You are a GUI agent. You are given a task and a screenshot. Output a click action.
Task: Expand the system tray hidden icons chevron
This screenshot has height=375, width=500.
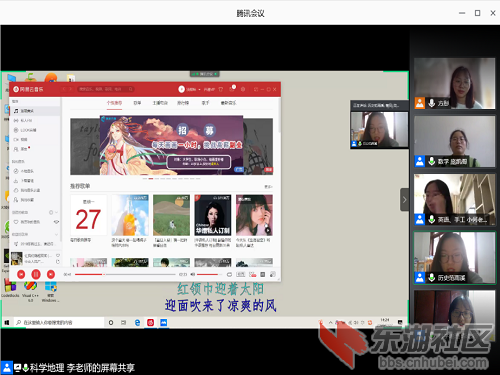(x=330, y=322)
